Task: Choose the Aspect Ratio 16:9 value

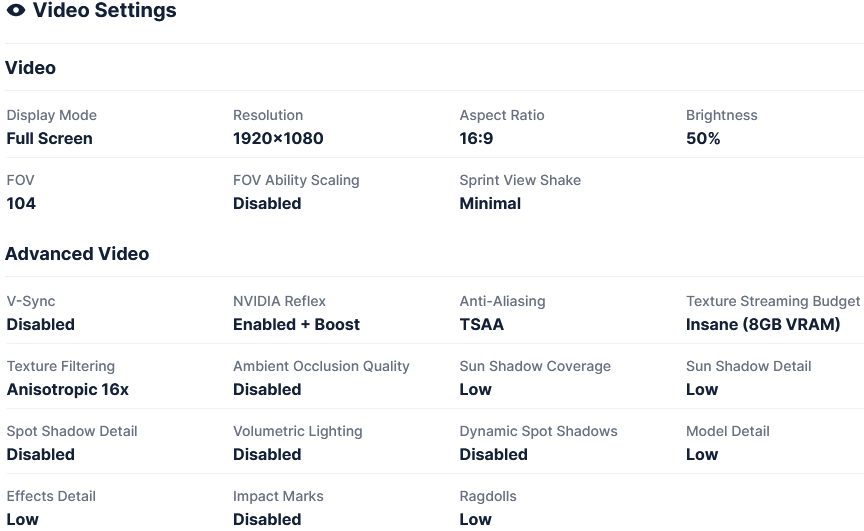Action: [476, 138]
